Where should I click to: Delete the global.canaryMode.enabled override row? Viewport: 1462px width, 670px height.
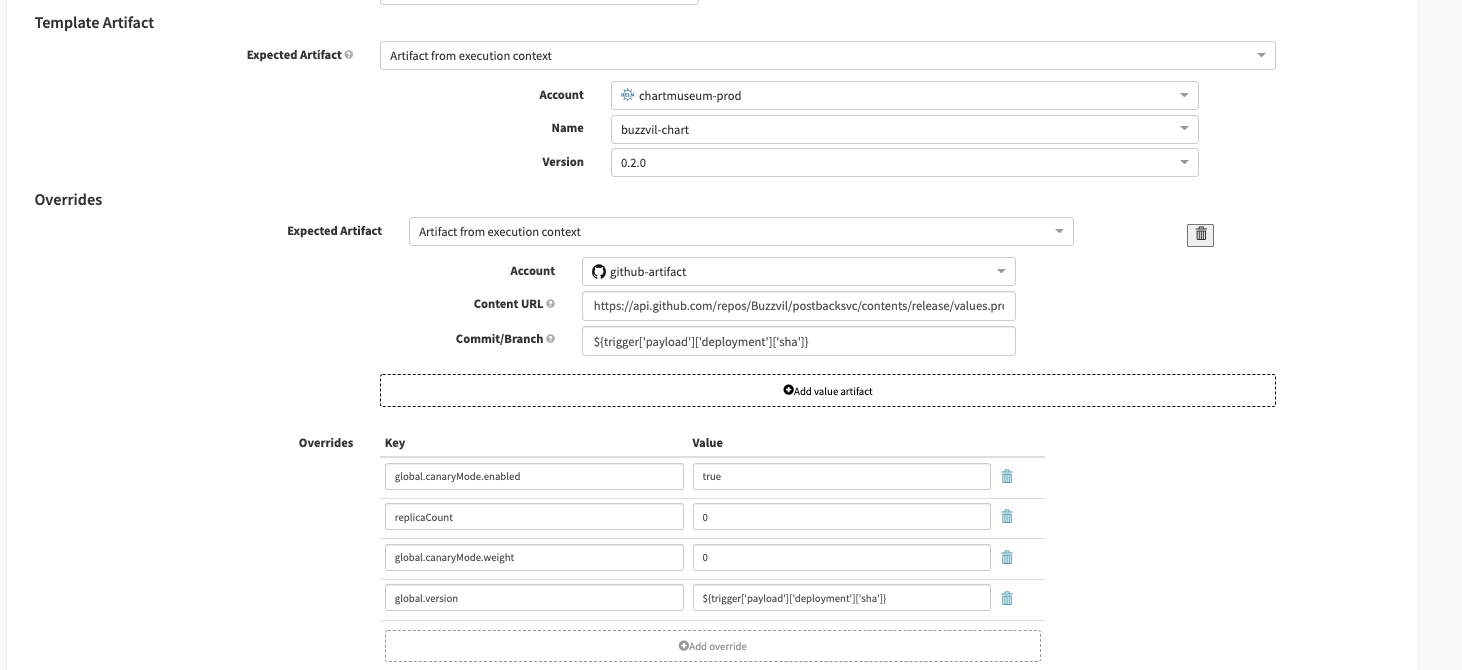(1007, 476)
